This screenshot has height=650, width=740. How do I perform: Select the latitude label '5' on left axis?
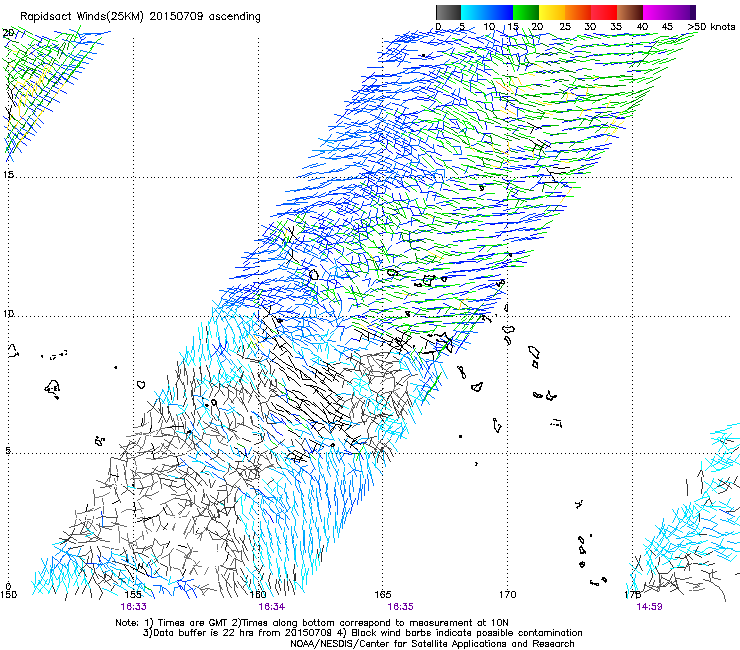(x=8, y=450)
